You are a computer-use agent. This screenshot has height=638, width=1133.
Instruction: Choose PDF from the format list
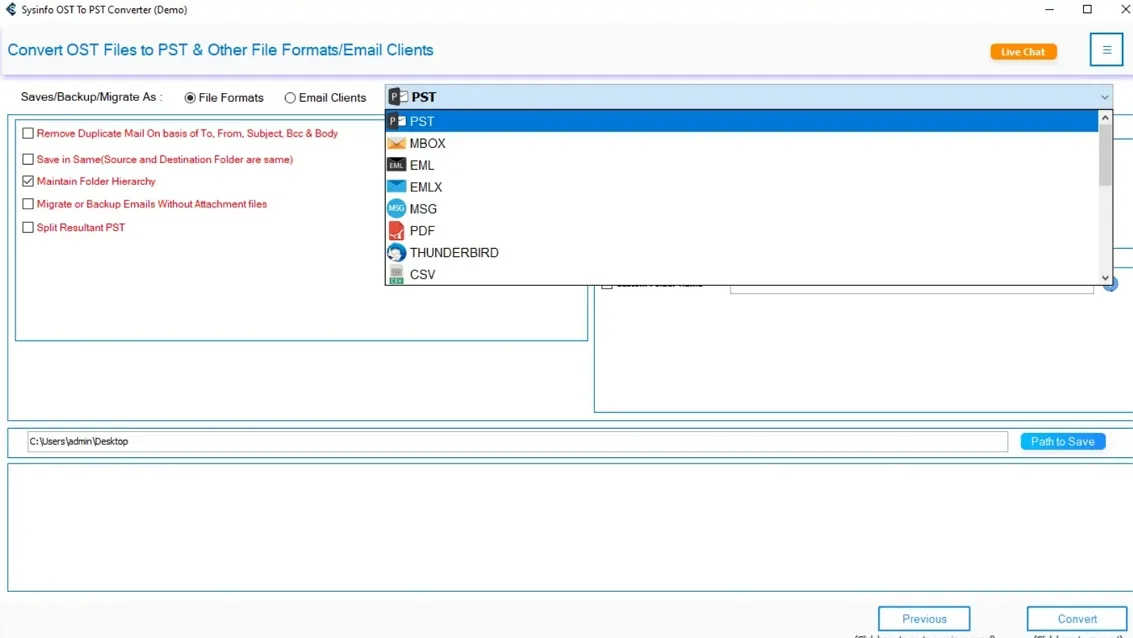pos(742,230)
